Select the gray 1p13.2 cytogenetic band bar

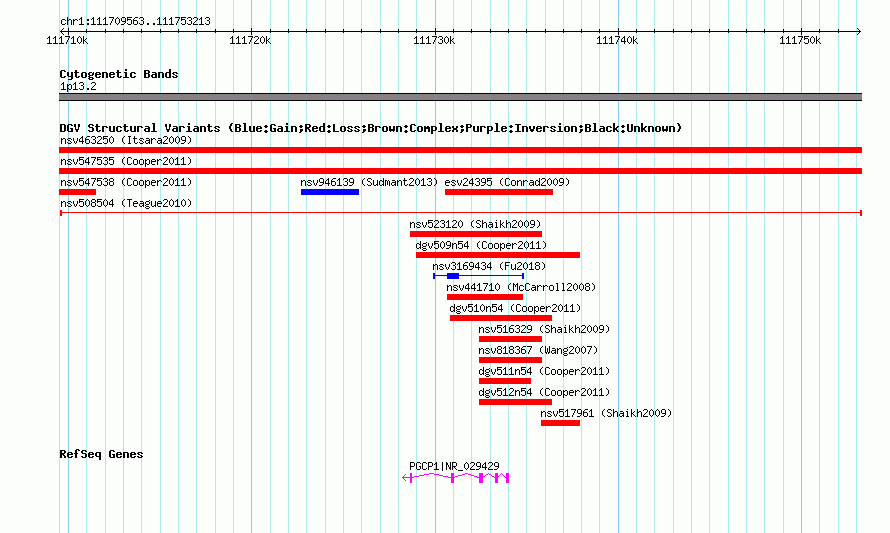460,97
